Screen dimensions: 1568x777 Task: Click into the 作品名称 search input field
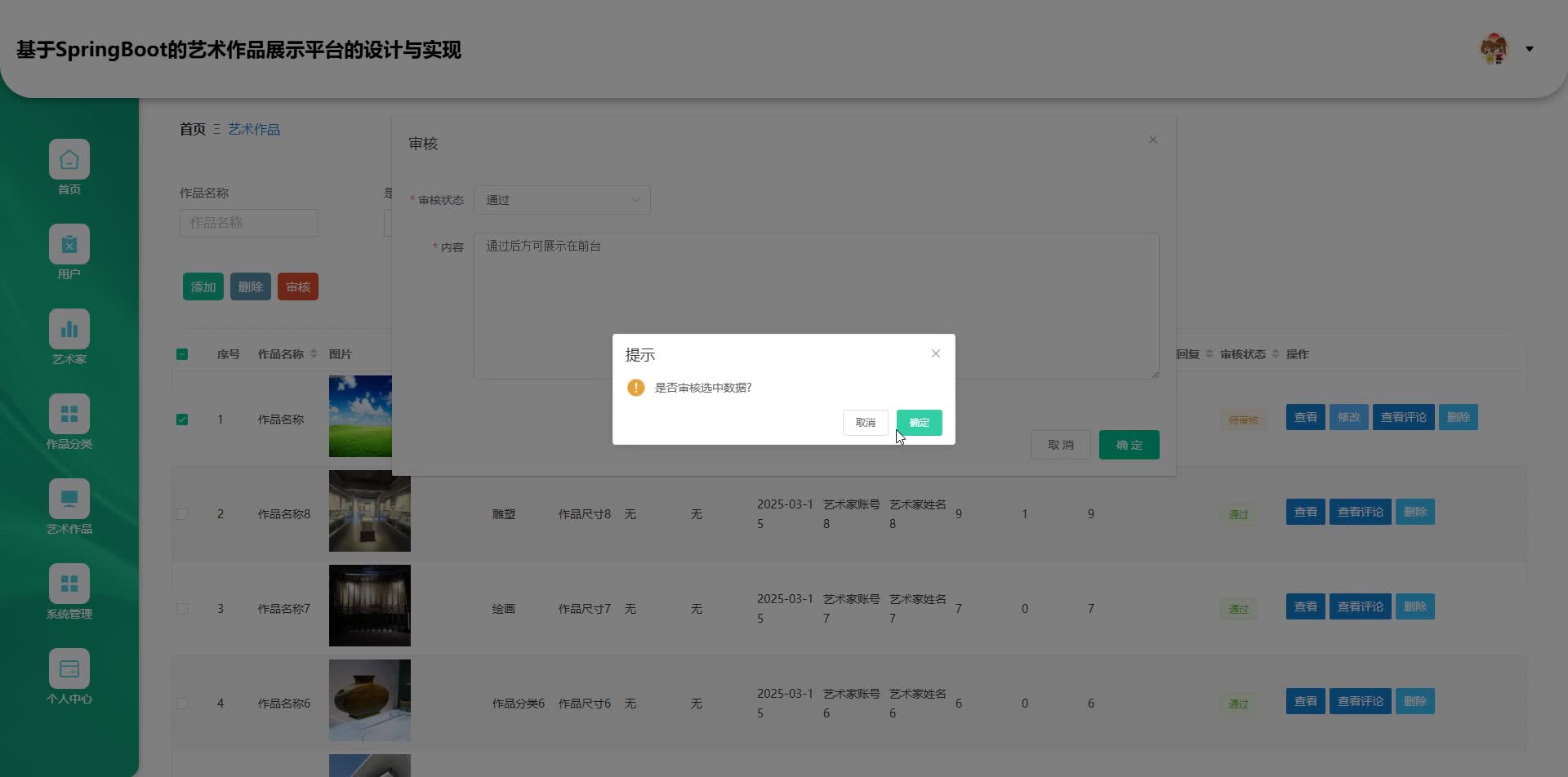(248, 222)
